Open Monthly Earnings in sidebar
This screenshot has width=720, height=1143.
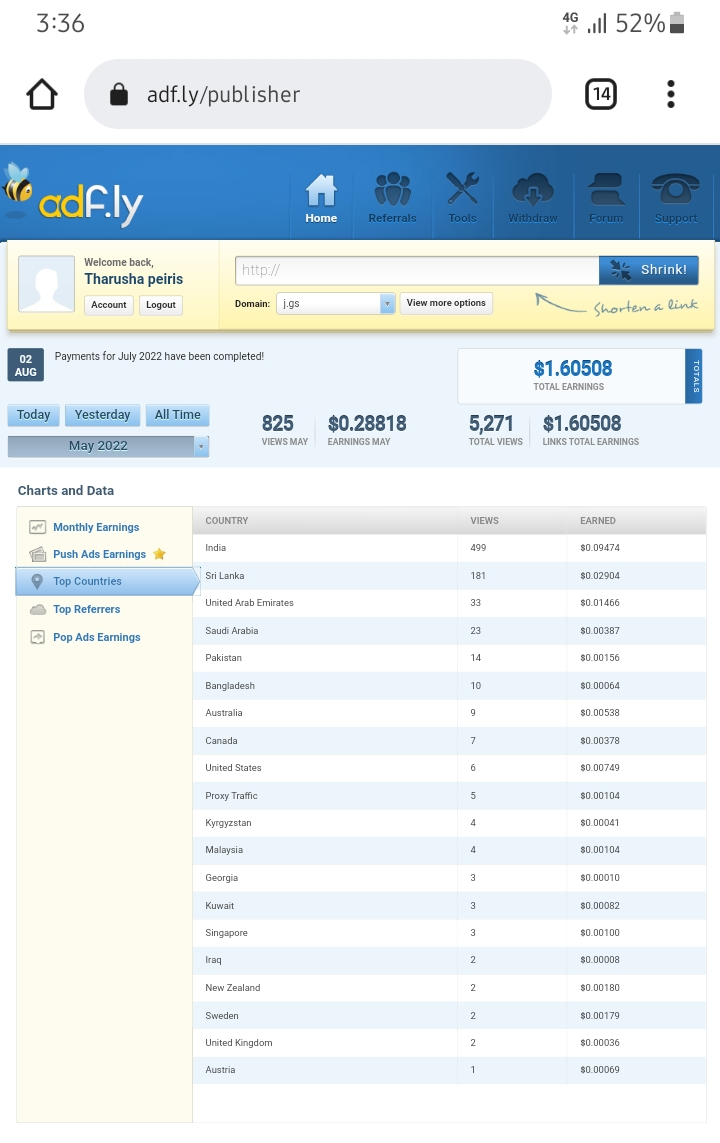(96, 527)
